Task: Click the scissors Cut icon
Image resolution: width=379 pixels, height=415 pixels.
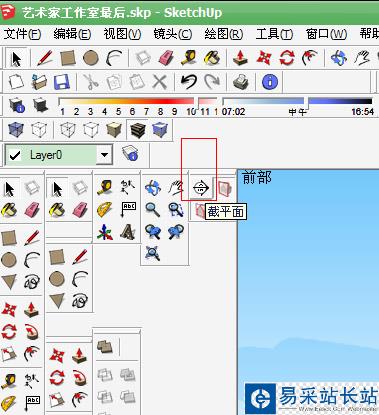Action: click(x=90, y=82)
